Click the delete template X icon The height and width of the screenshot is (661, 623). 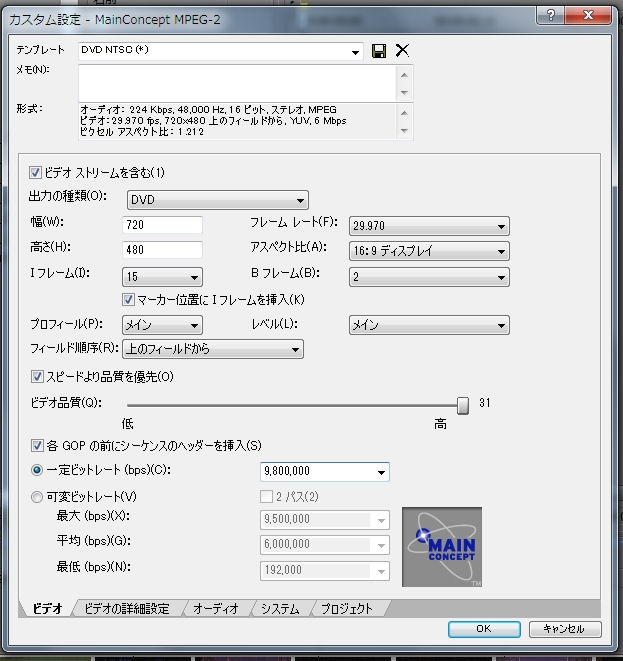point(402,51)
